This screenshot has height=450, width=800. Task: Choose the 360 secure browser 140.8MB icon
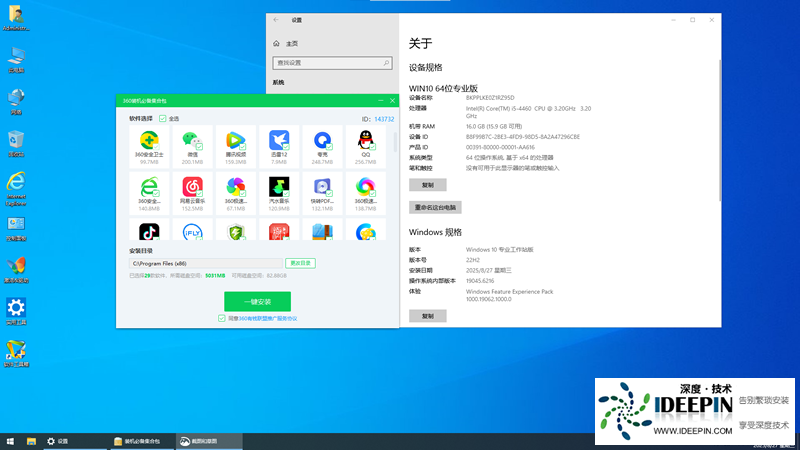(x=149, y=187)
